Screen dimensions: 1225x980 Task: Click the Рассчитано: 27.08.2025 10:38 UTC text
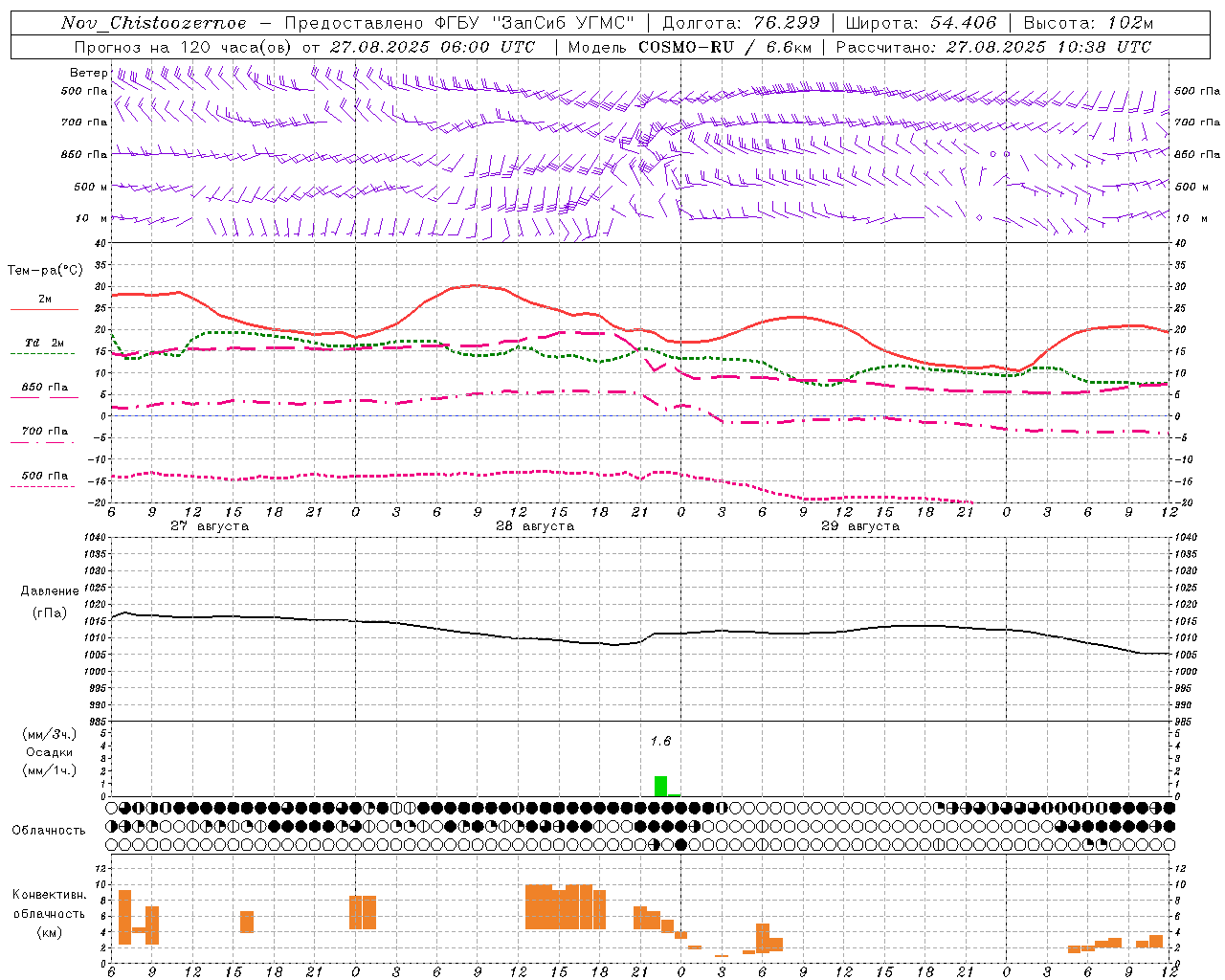pos(994,47)
